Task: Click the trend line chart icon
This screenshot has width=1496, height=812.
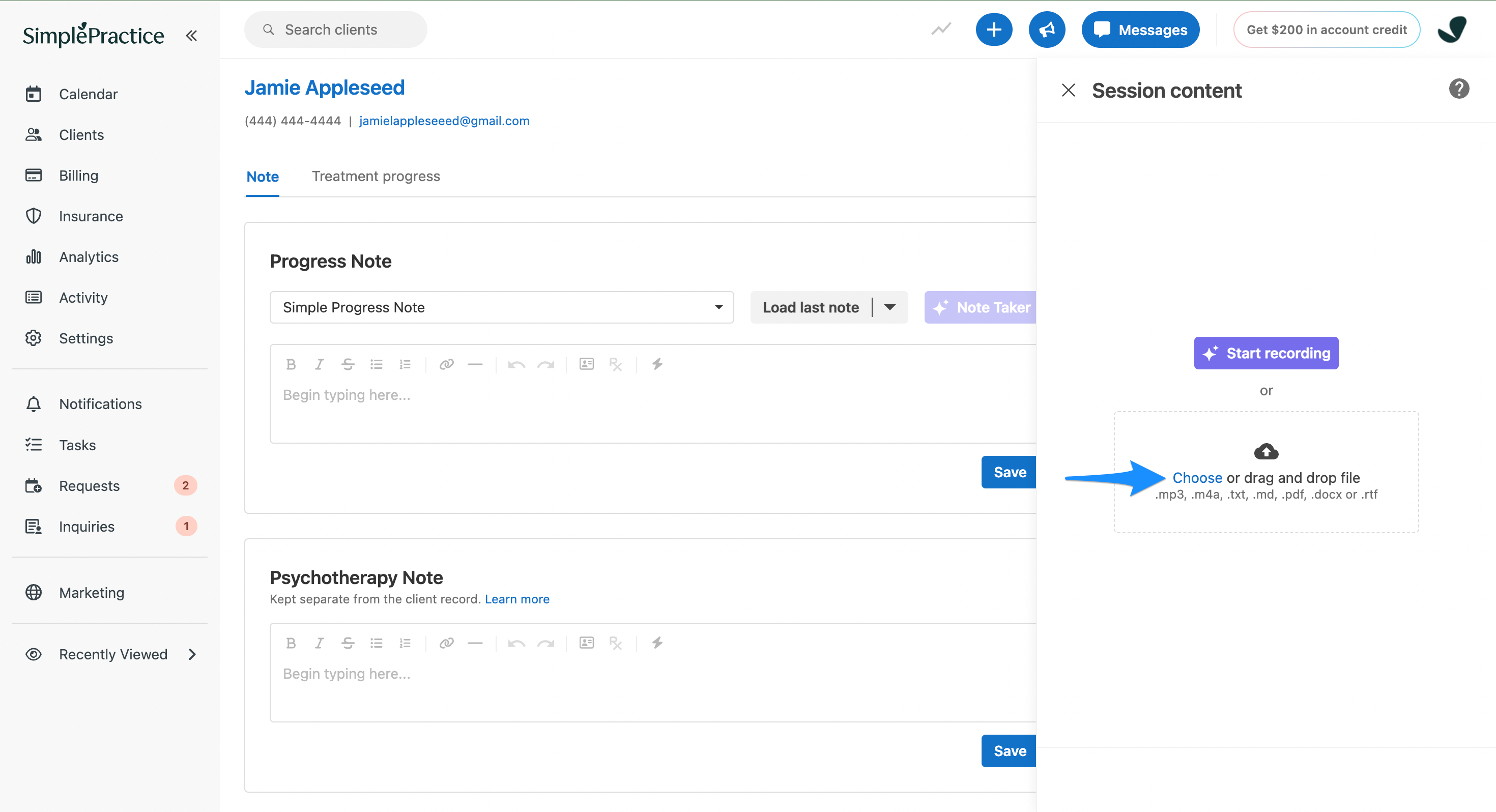Action: click(941, 29)
